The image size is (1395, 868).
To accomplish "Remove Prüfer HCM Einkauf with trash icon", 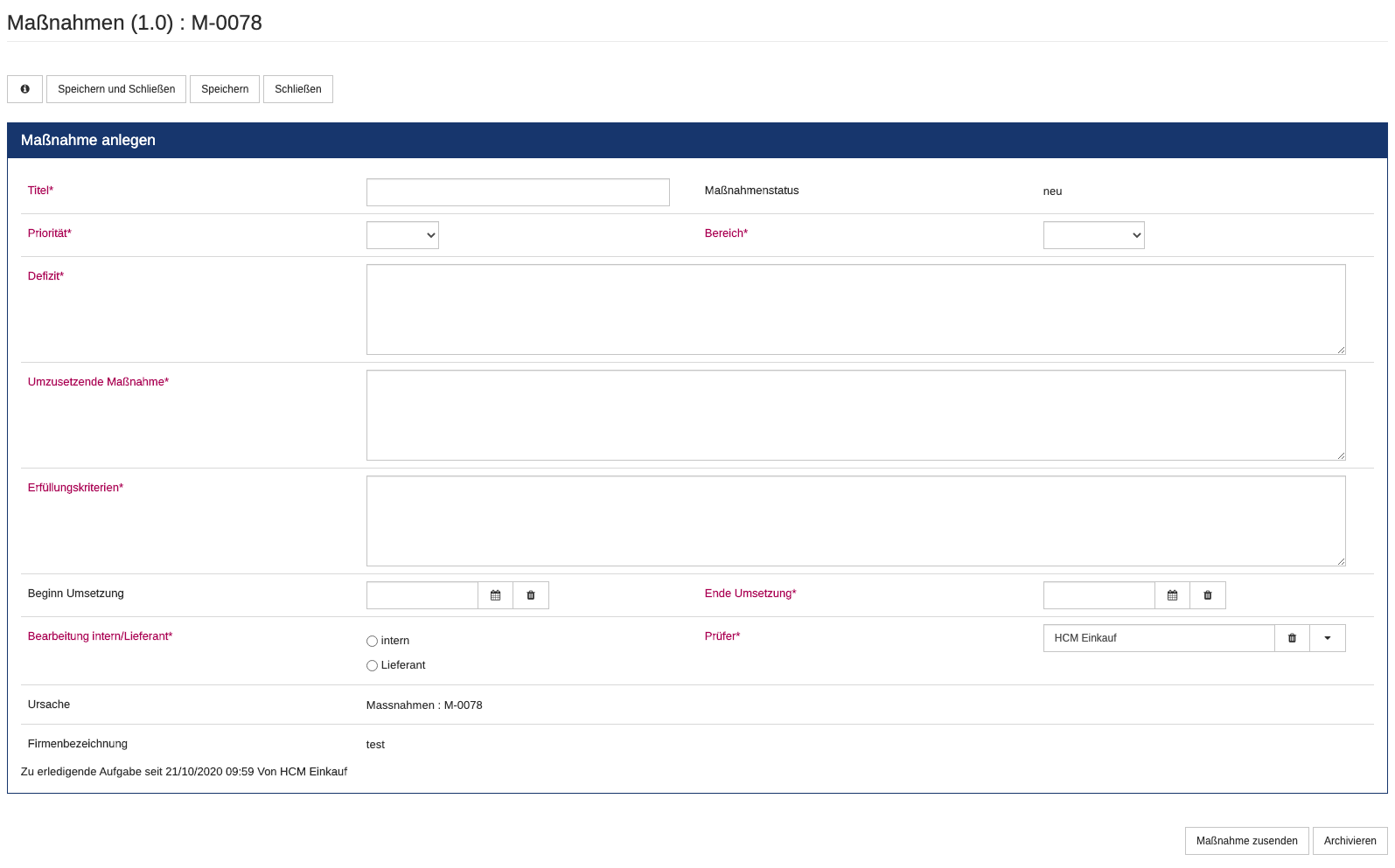I will (1292, 638).
